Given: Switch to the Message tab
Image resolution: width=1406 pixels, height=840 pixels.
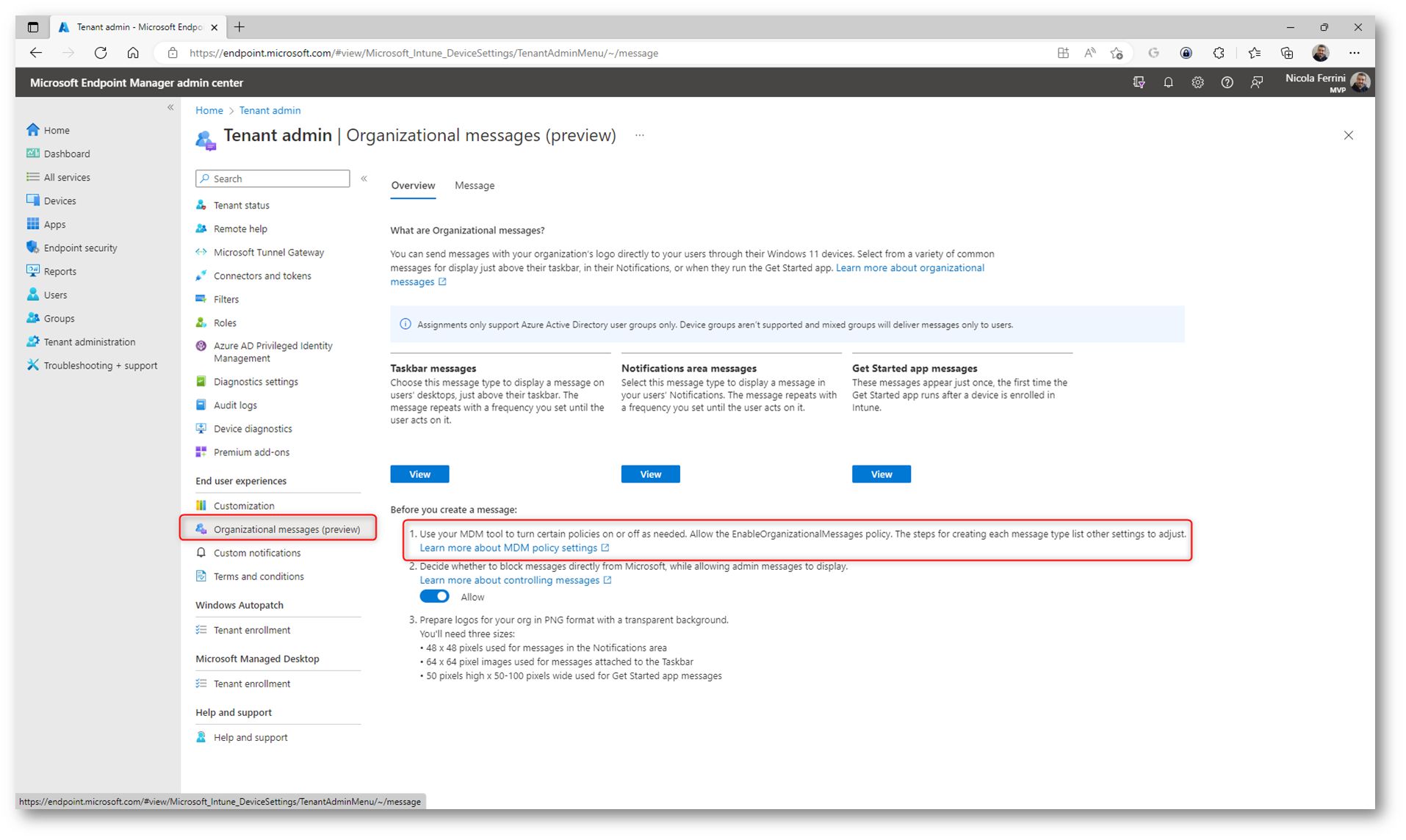Looking at the screenshot, I should [x=475, y=185].
